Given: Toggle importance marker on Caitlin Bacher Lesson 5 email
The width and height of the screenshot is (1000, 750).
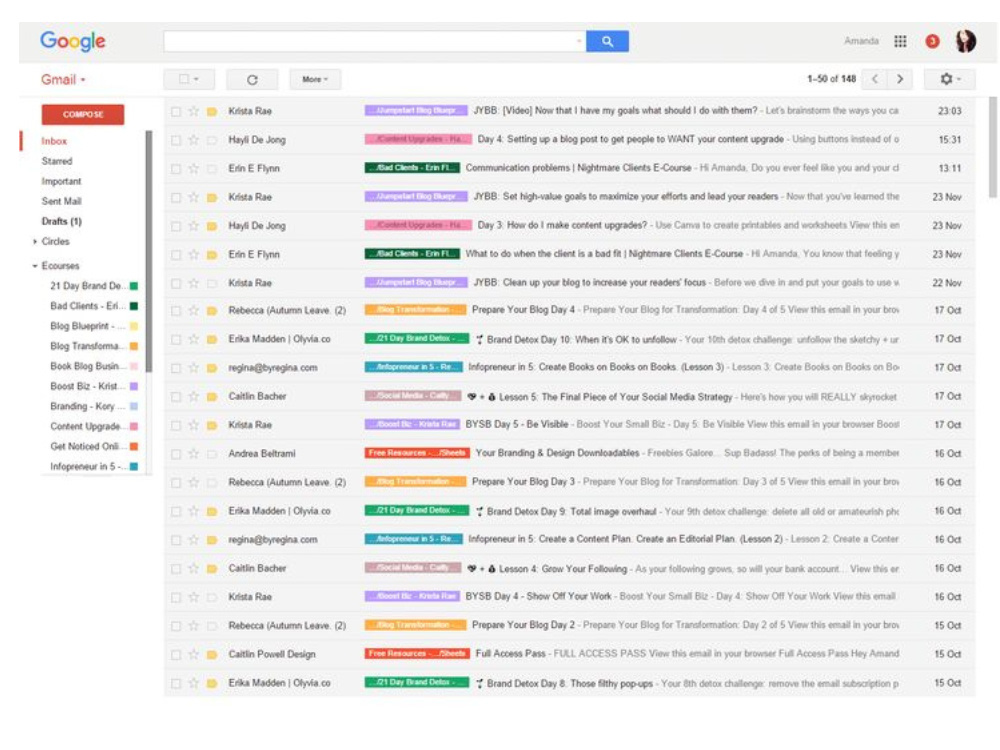Looking at the screenshot, I should [212, 397].
